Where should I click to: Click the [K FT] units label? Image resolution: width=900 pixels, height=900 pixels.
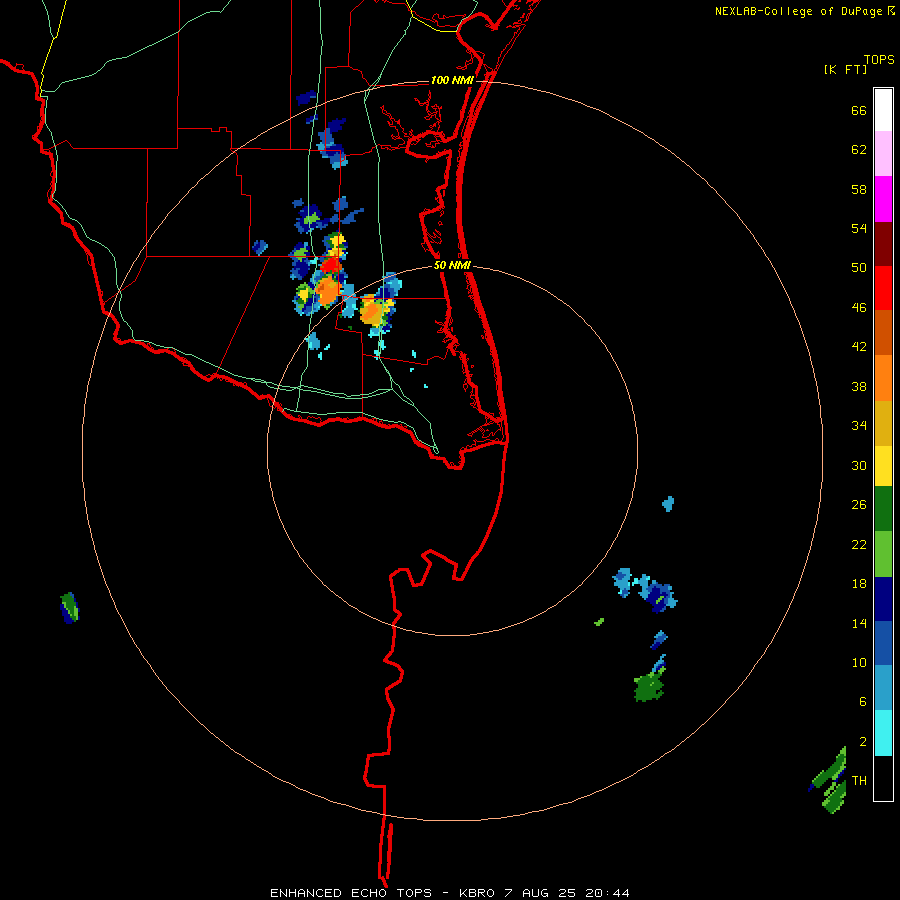pos(845,70)
